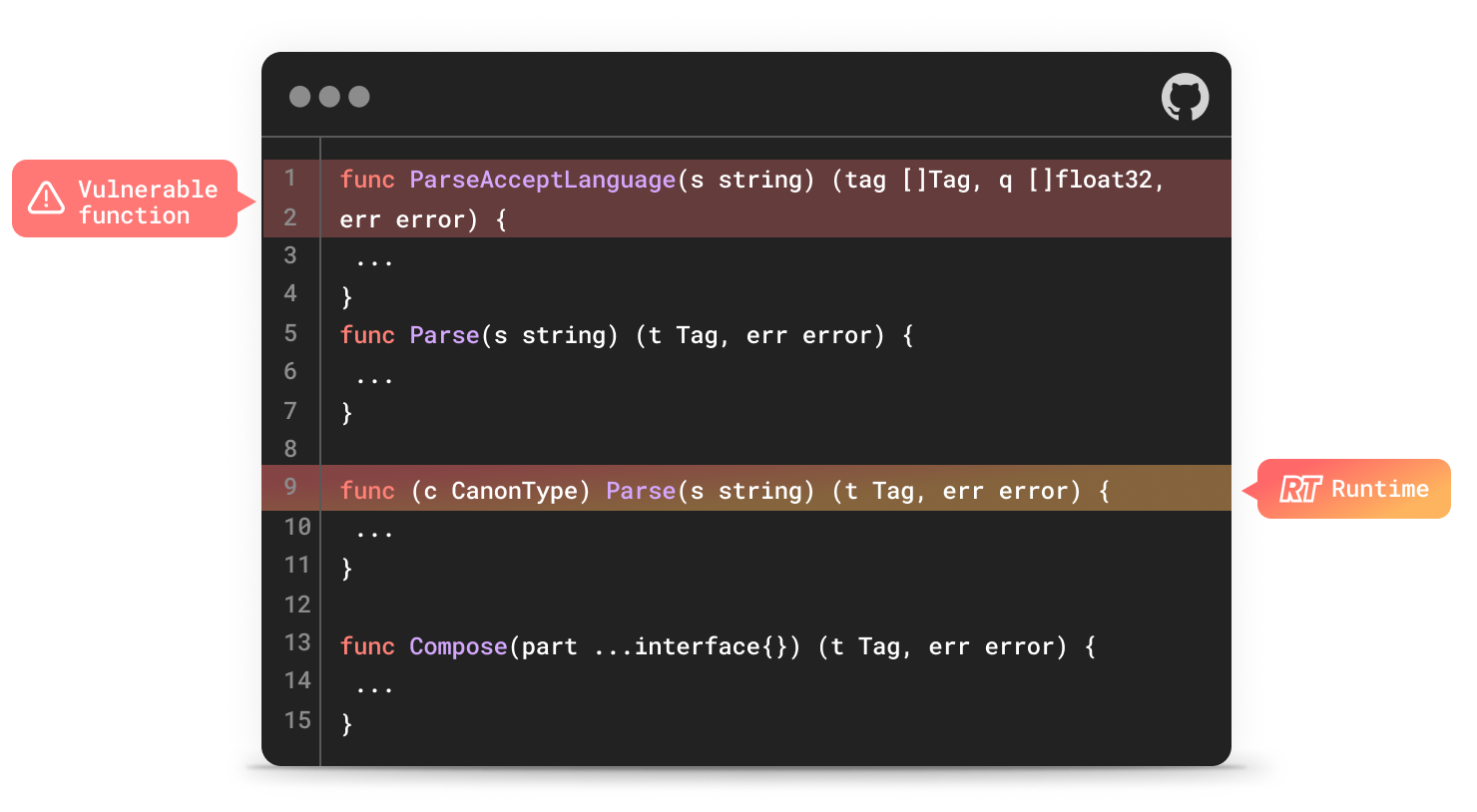1477x812 pixels.
Task: Click the Parse function name on line 5
Action: coord(444,335)
